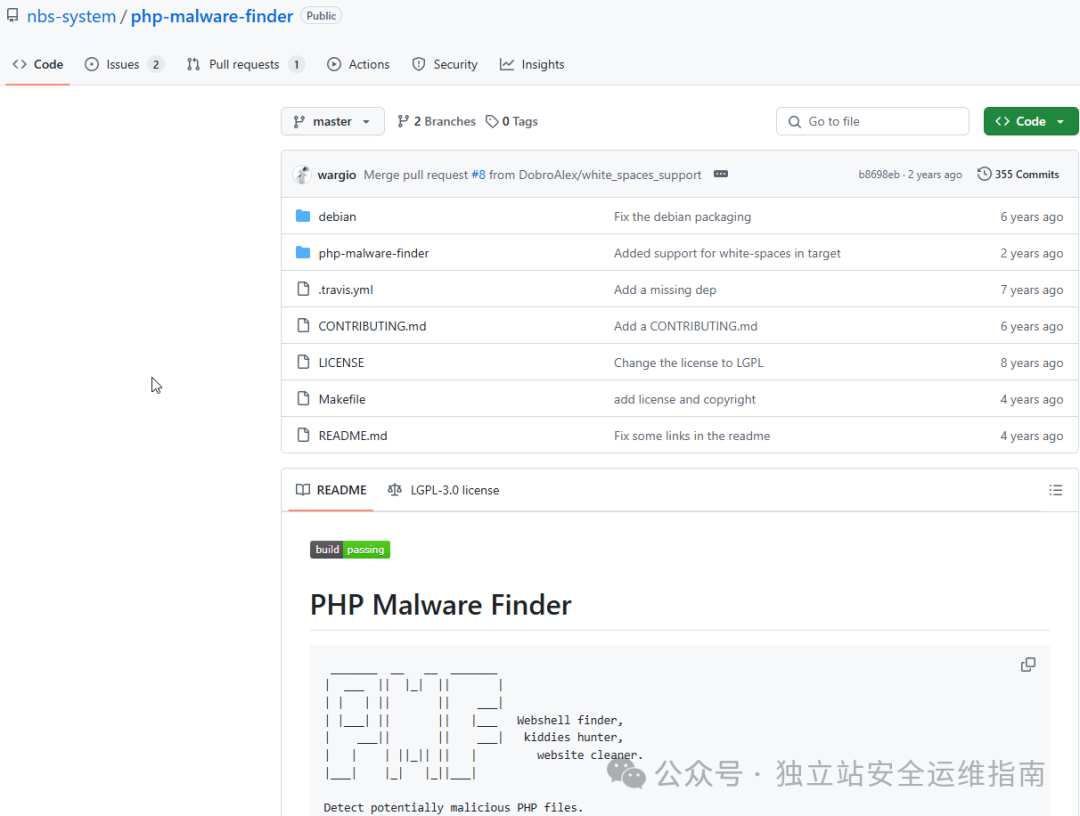Click the PHP Malware Finder heading
Image resolution: width=1080 pixels, height=816 pixels.
[441, 605]
